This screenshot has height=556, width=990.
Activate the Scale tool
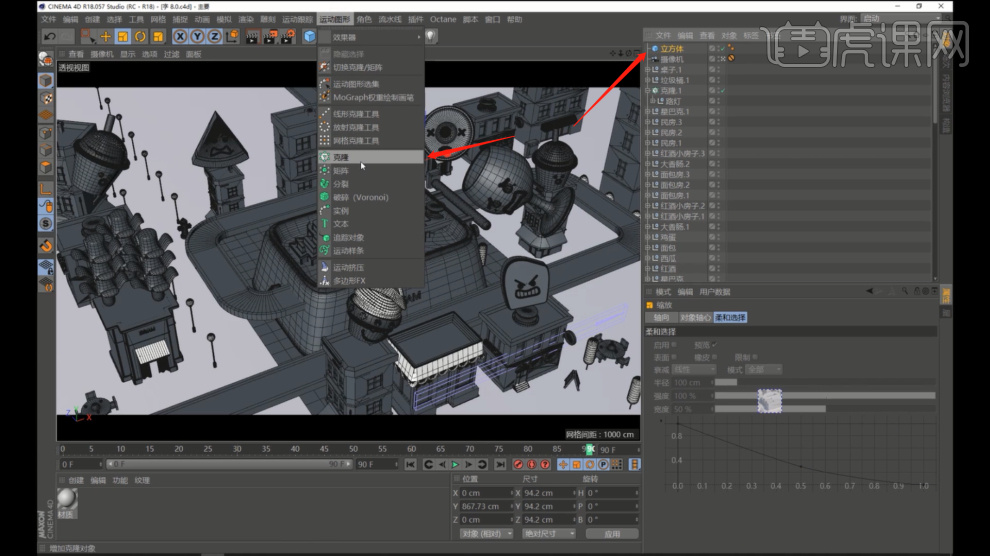123,37
